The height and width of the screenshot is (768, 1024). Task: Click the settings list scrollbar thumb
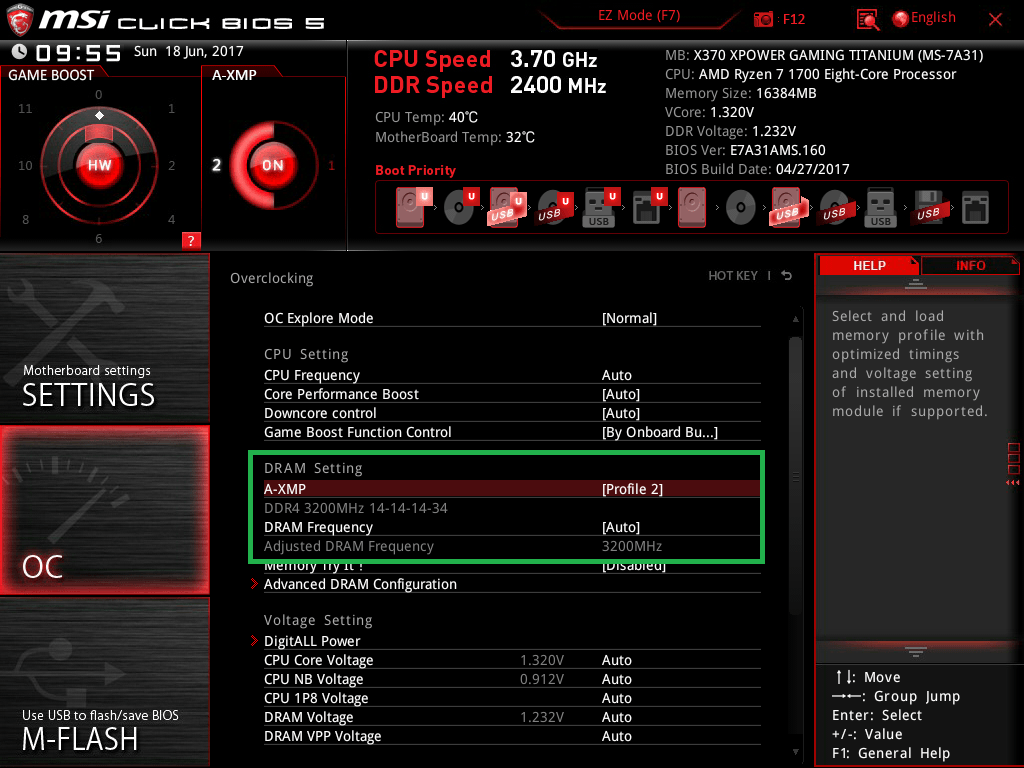click(795, 475)
